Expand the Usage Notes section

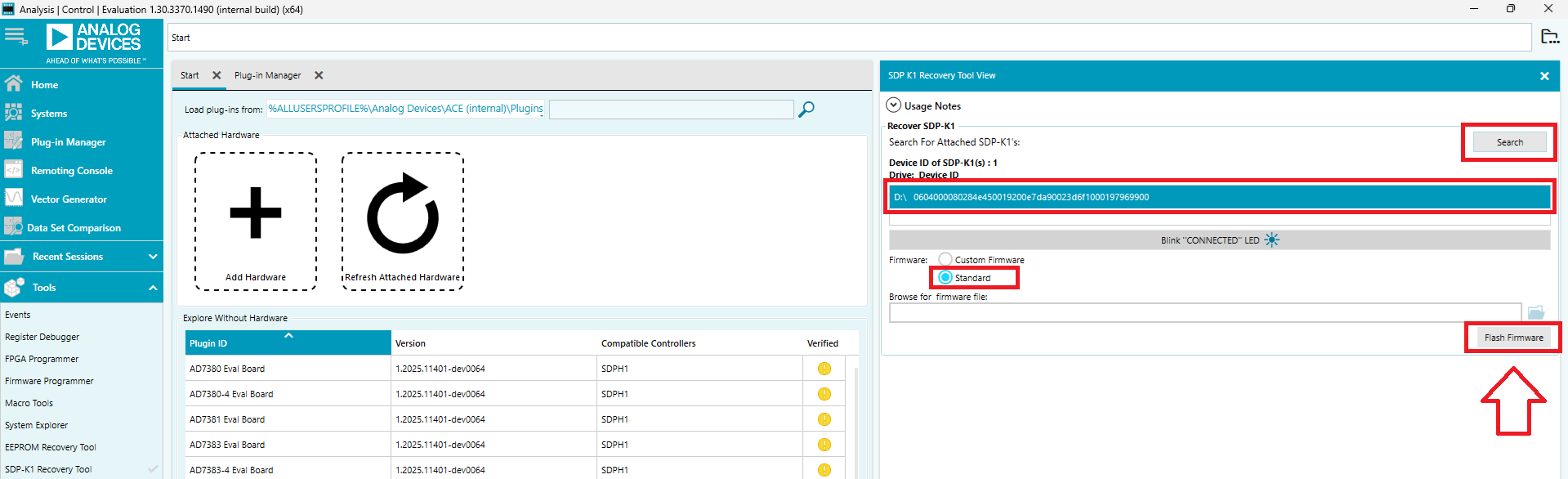(894, 105)
